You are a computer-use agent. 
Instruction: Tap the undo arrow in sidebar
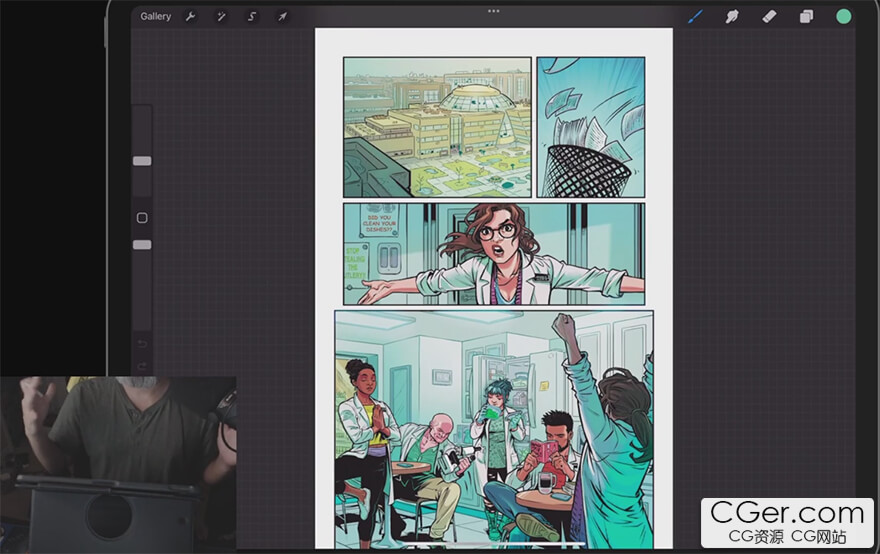(x=142, y=344)
